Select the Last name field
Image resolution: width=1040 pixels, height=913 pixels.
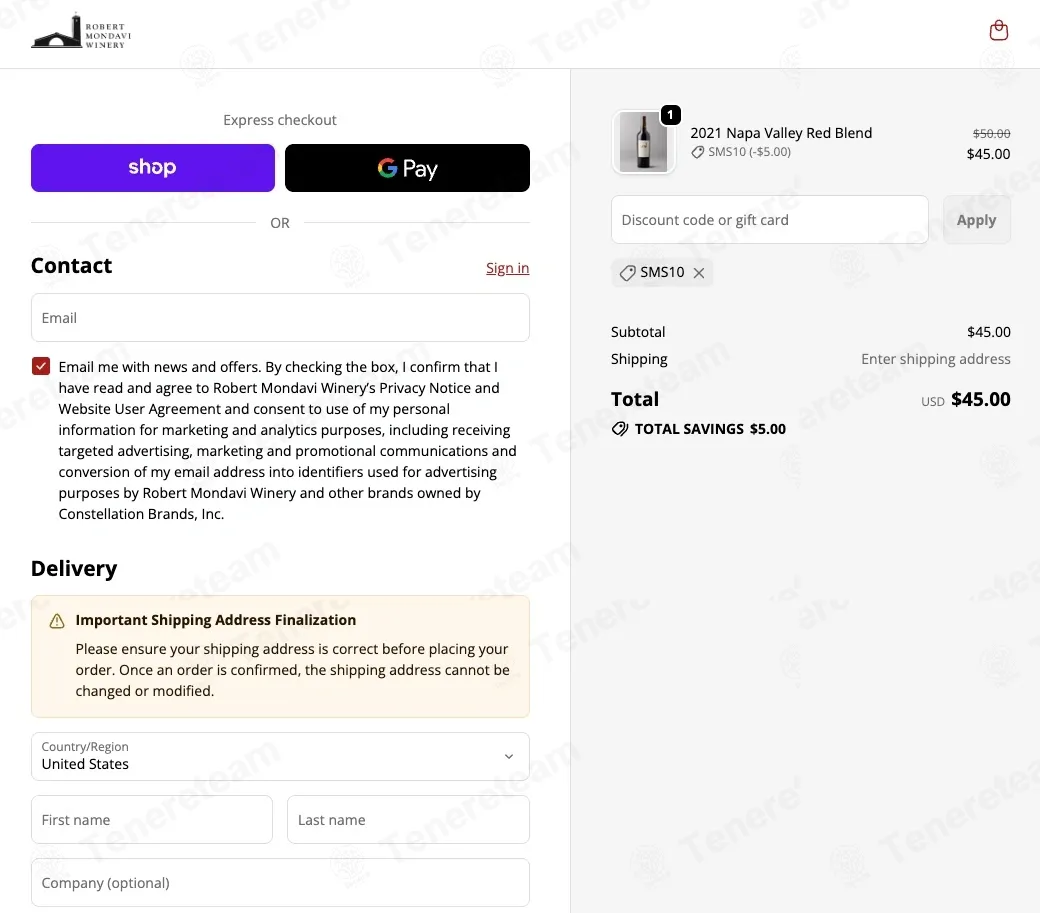(x=408, y=820)
